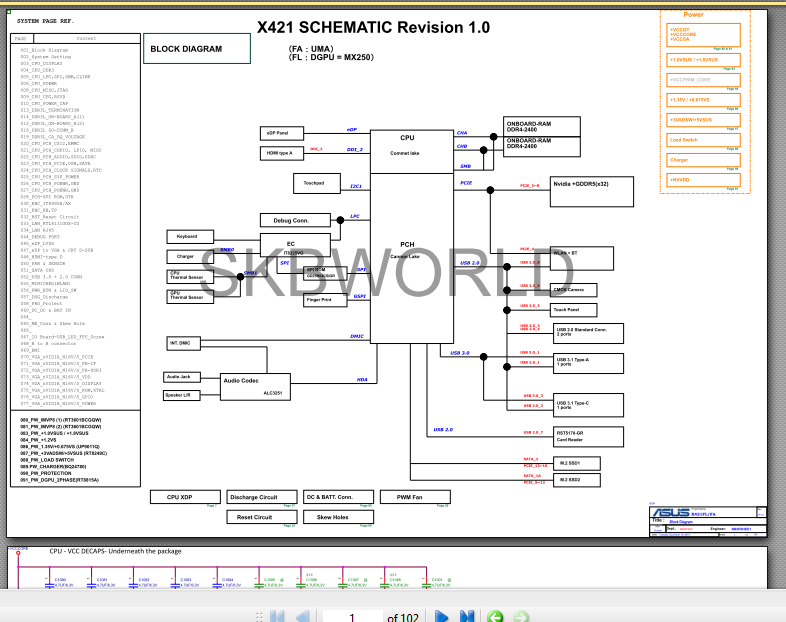The width and height of the screenshot is (786, 622).
Task: Select the USB 3.1 Type-C block
Action: coord(588,405)
